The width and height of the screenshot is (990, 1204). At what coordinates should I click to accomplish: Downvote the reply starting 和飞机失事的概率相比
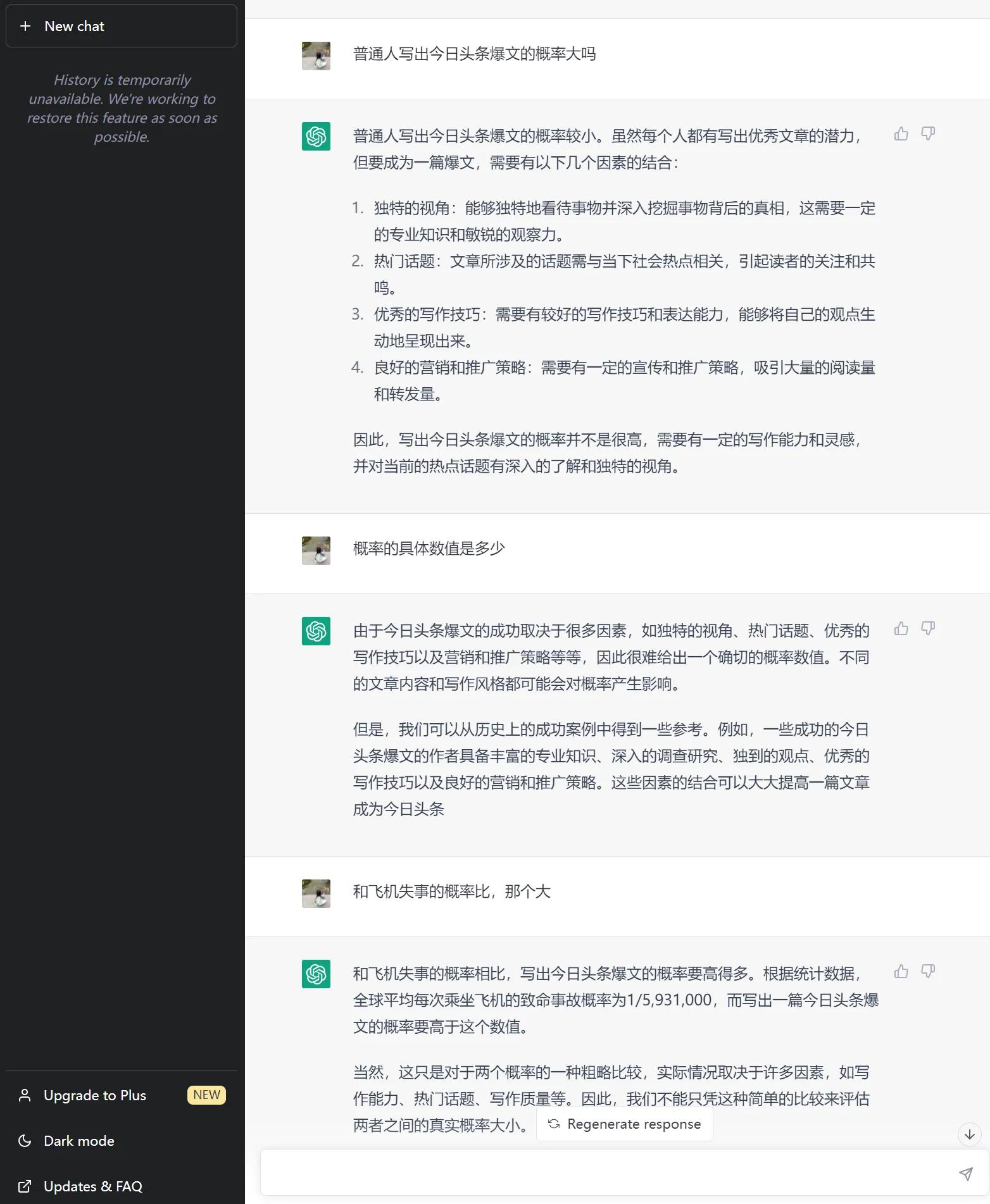pyautogui.click(x=928, y=971)
